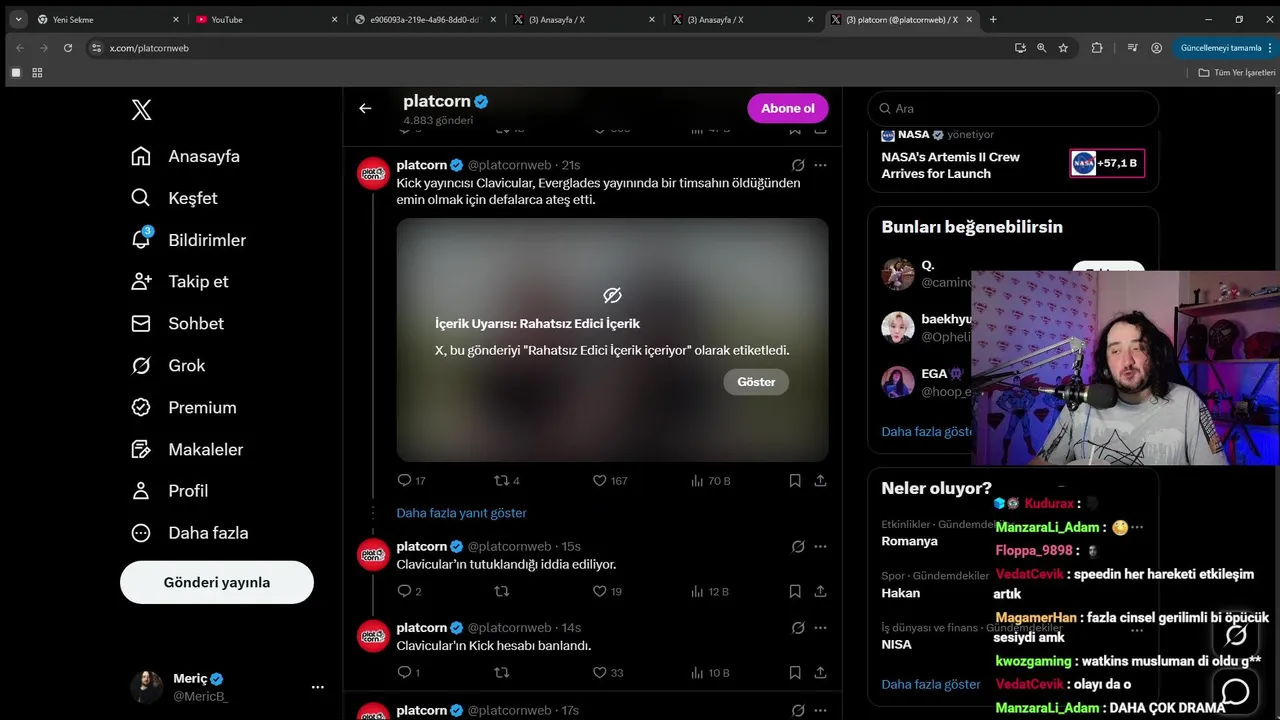
Task: Share the 15s post
Action: click(820, 591)
